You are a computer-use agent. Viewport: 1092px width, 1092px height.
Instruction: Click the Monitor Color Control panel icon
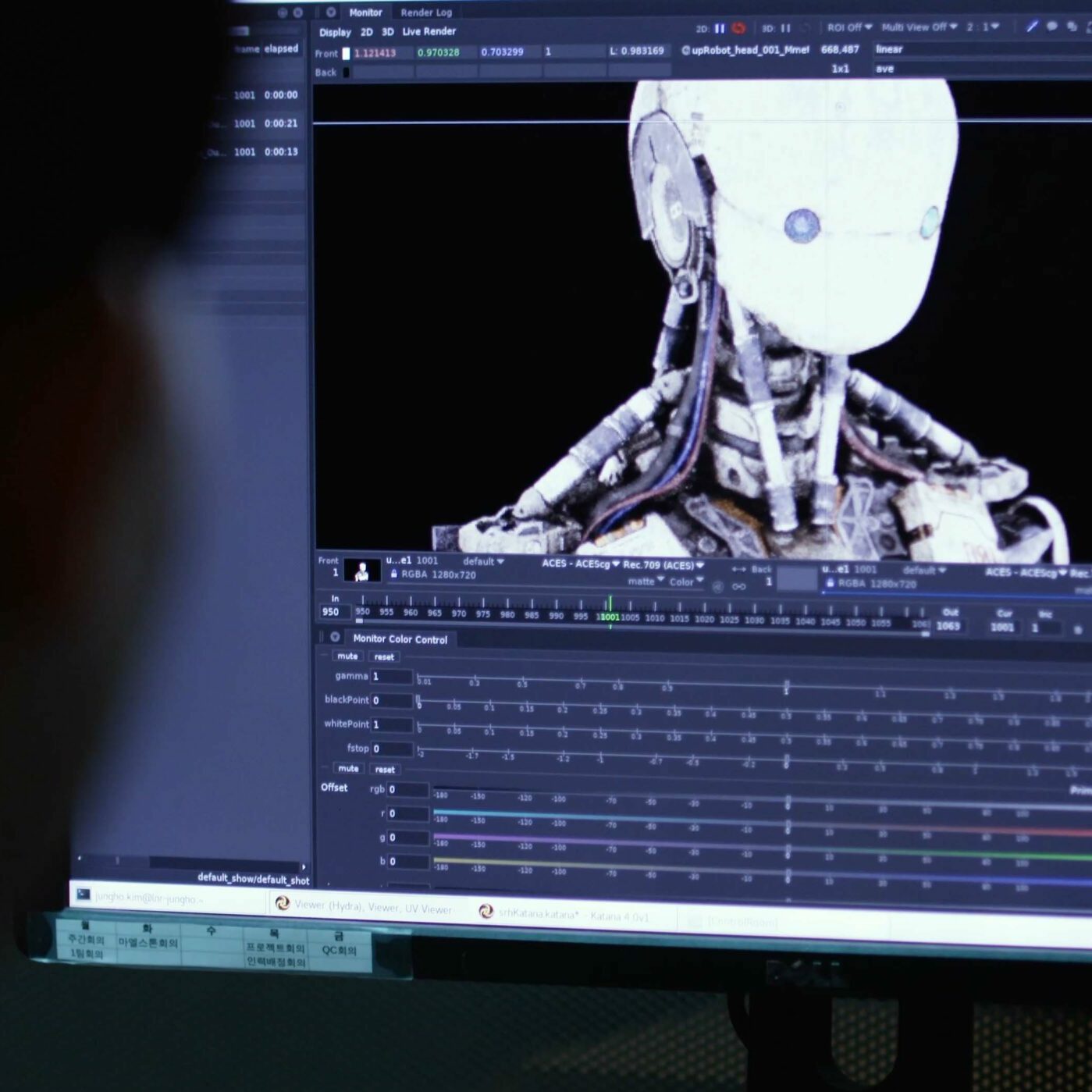[x=335, y=638]
